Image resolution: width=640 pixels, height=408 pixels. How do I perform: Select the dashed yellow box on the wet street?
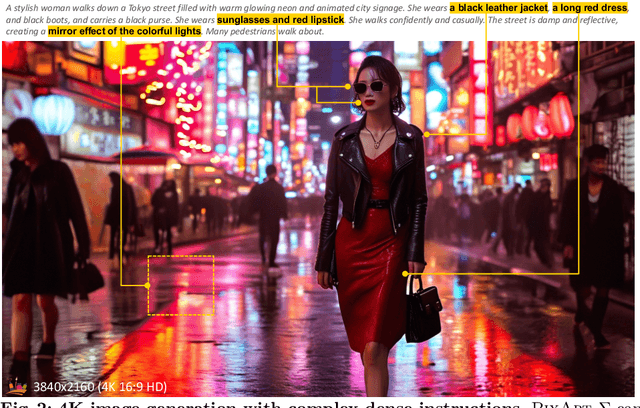tap(181, 286)
